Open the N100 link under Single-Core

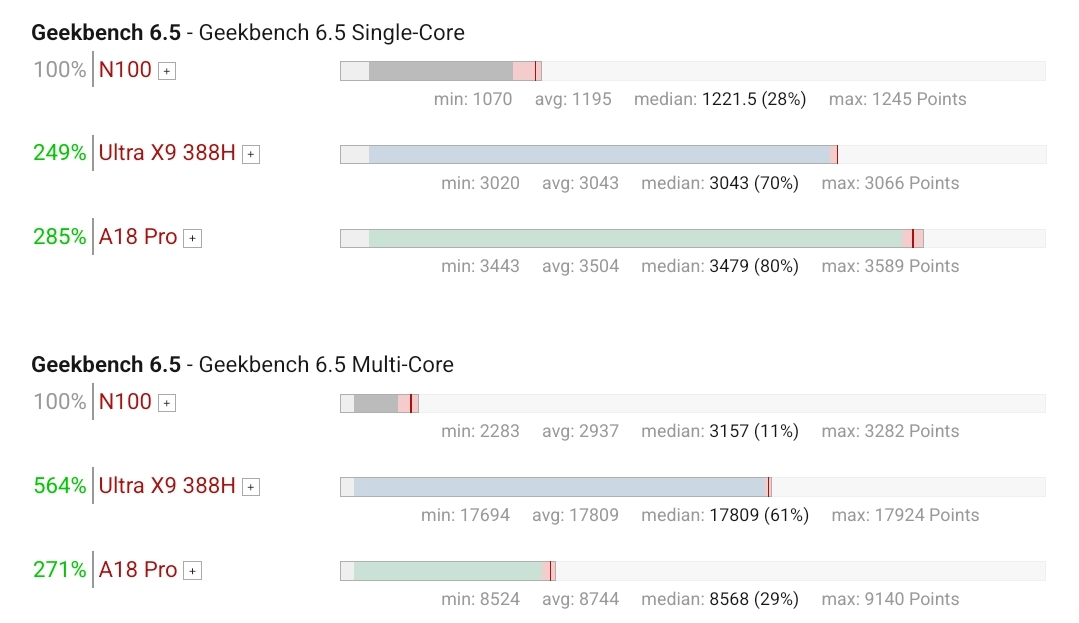pyautogui.click(x=125, y=70)
